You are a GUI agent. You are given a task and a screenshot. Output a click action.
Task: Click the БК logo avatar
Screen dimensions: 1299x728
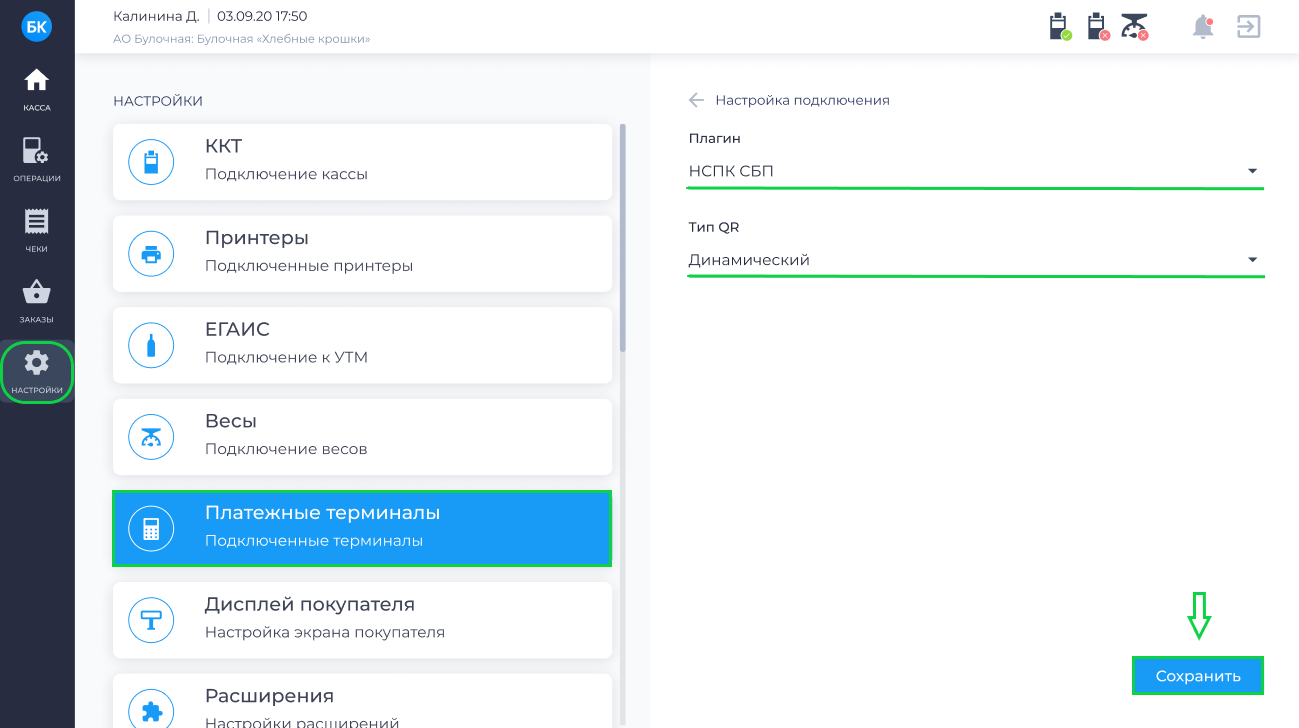point(36,27)
